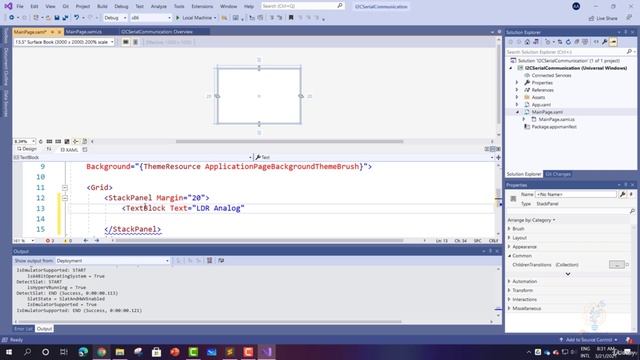
Task: Switch to the Overview document tab
Action: tap(157, 32)
